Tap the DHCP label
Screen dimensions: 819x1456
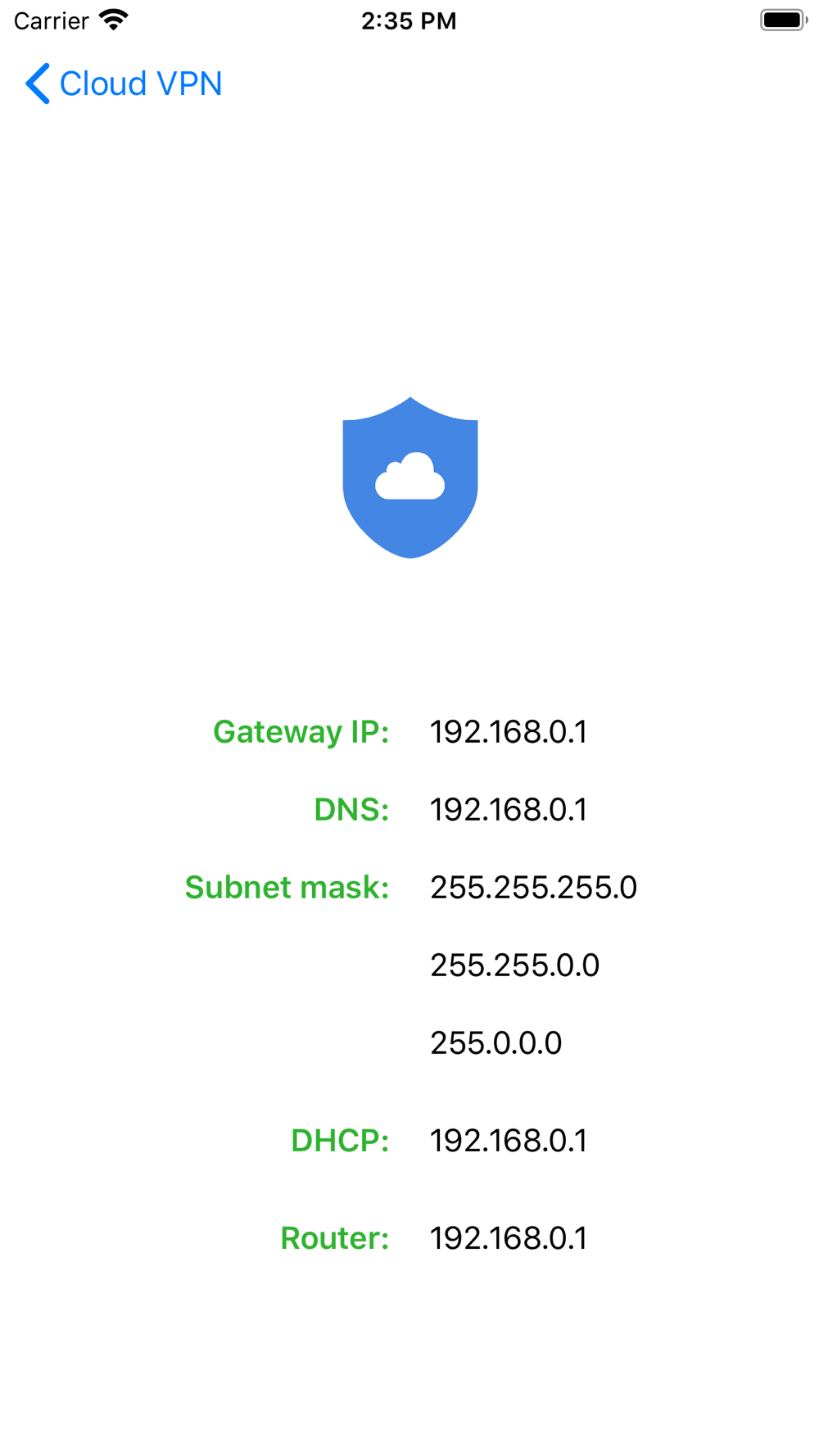[x=340, y=1140]
